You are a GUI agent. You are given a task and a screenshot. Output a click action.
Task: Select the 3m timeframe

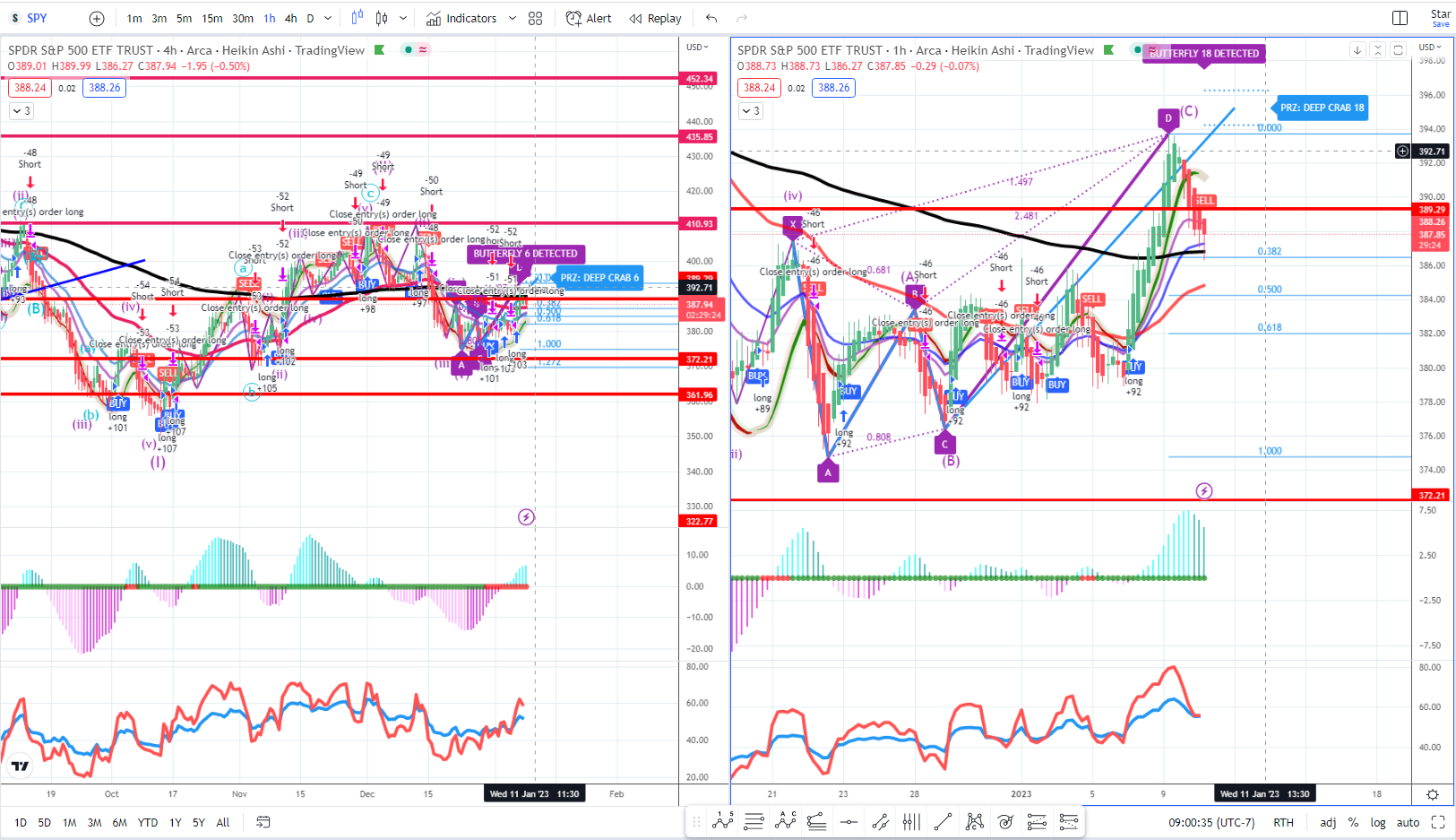point(159,18)
